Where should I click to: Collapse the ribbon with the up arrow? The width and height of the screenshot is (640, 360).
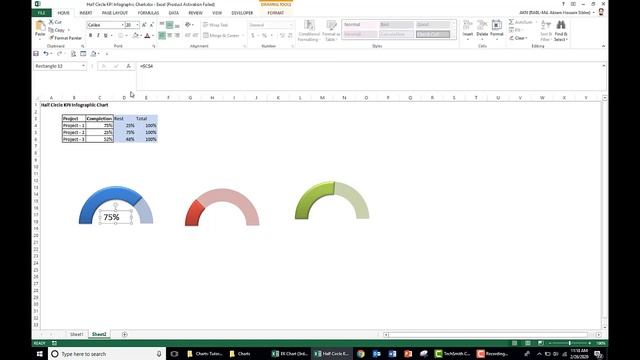point(603,46)
